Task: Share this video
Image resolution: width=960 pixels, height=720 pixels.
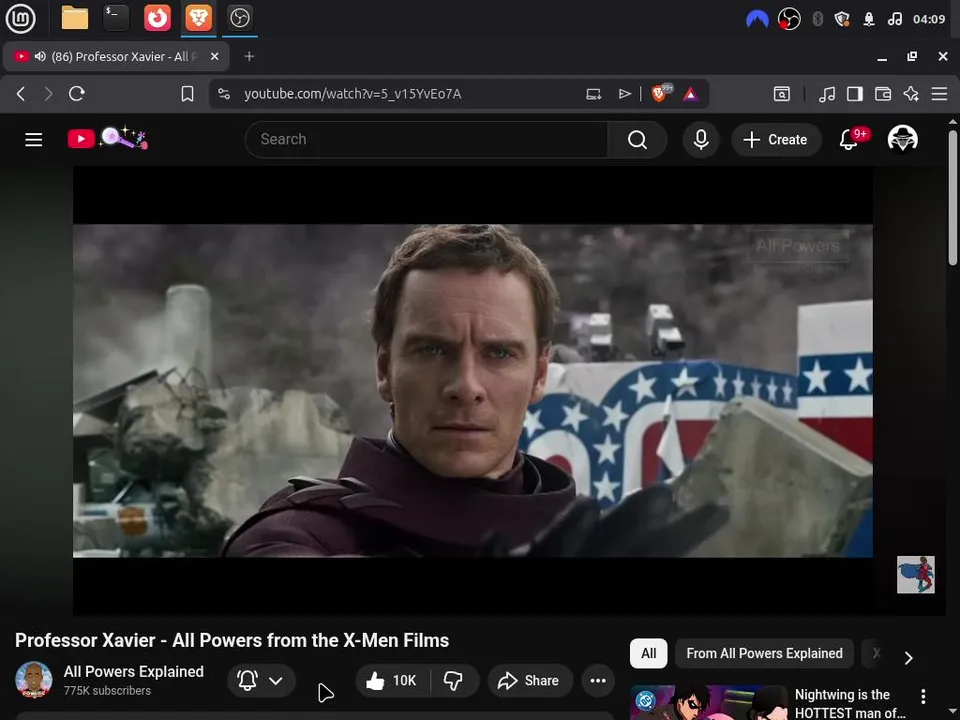Action: 530,681
